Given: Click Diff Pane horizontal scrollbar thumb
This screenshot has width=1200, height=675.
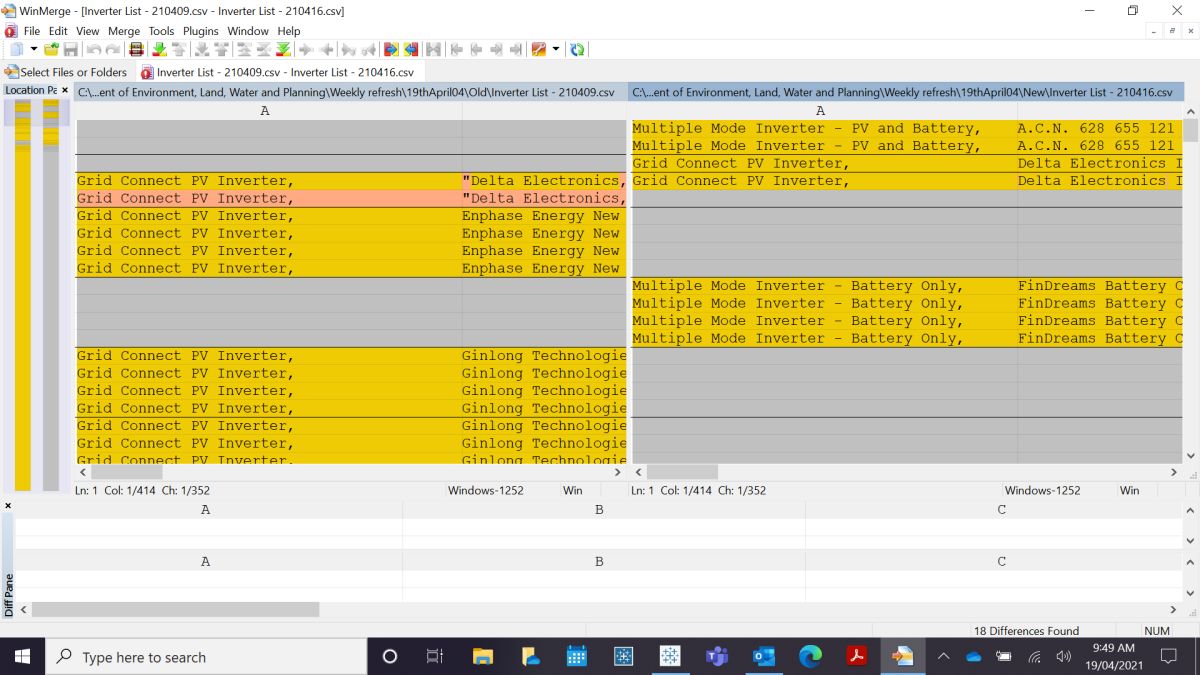Looking at the screenshot, I should tap(175, 609).
